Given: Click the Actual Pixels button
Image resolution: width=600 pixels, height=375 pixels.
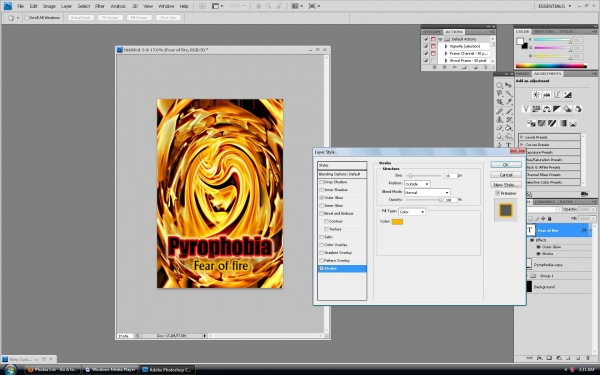Looking at the screenshot, I should (81, 18).
